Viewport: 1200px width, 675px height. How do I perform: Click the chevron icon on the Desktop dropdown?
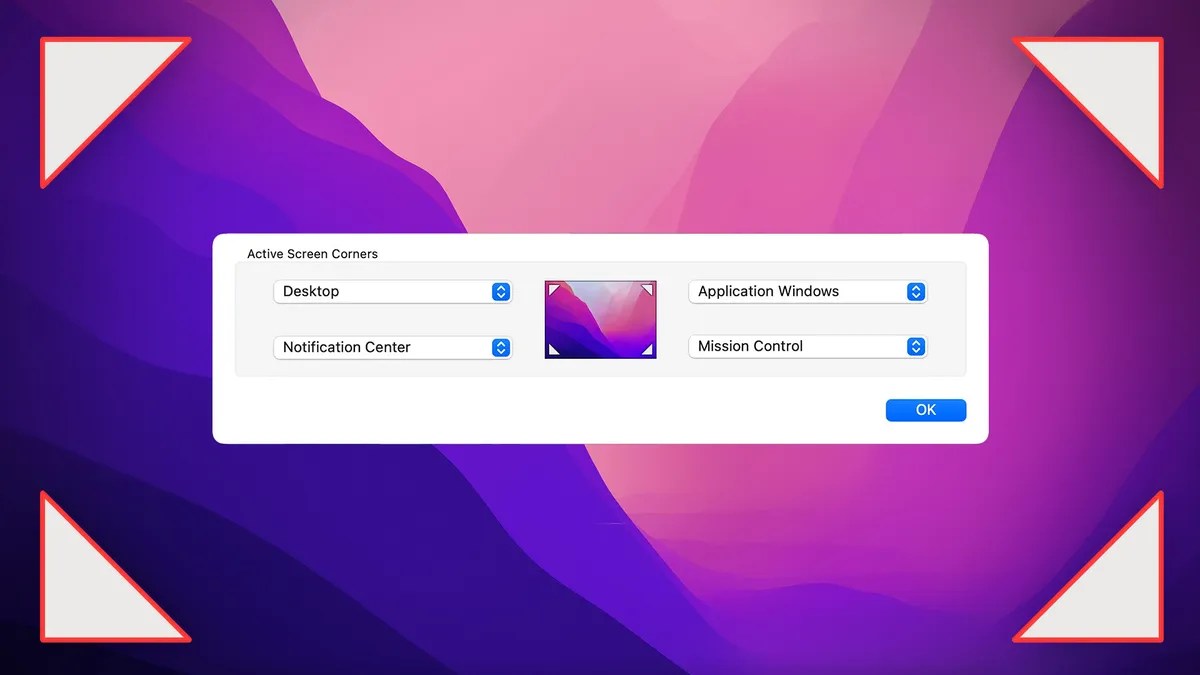tap(500, 291)
